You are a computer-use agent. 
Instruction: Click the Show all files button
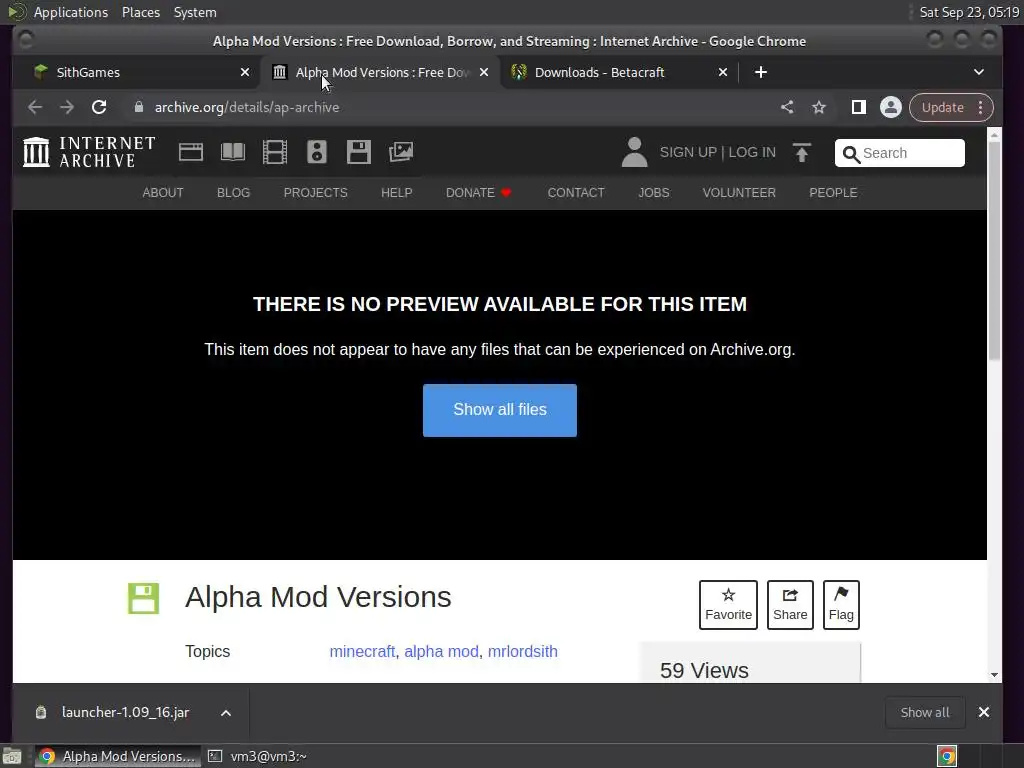500,410
